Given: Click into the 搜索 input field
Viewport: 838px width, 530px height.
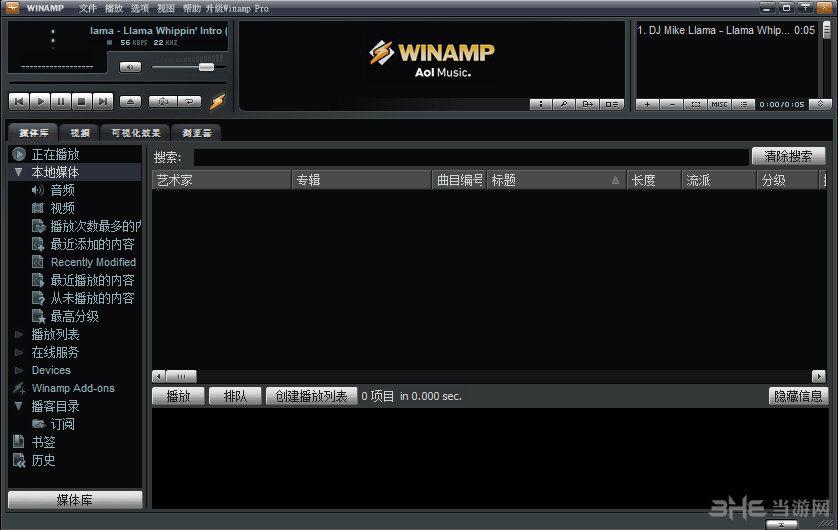Looking at the screenshot, I should 471,157.
